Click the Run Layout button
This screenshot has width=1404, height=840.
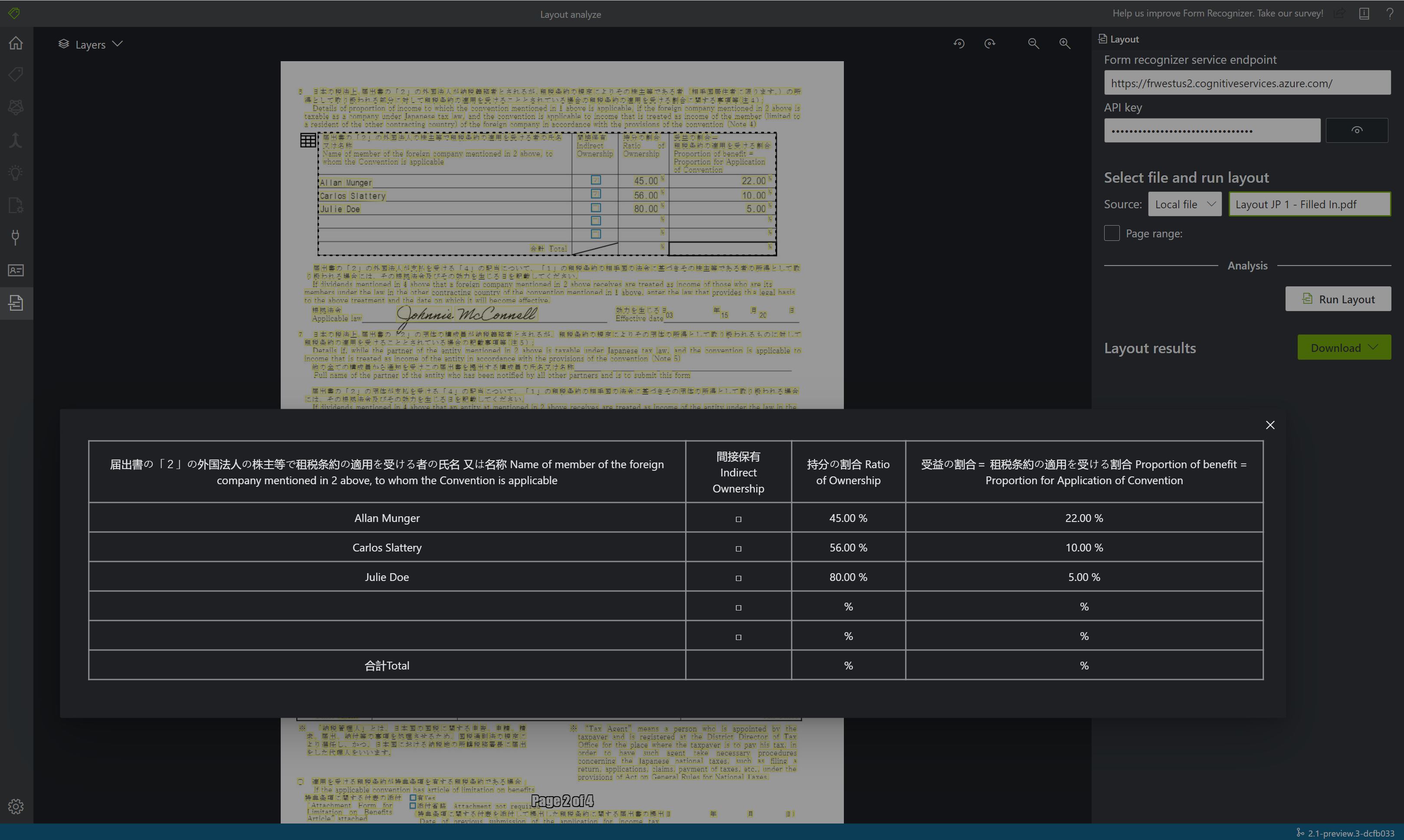pyautogui.click(x=1339, y=297)
